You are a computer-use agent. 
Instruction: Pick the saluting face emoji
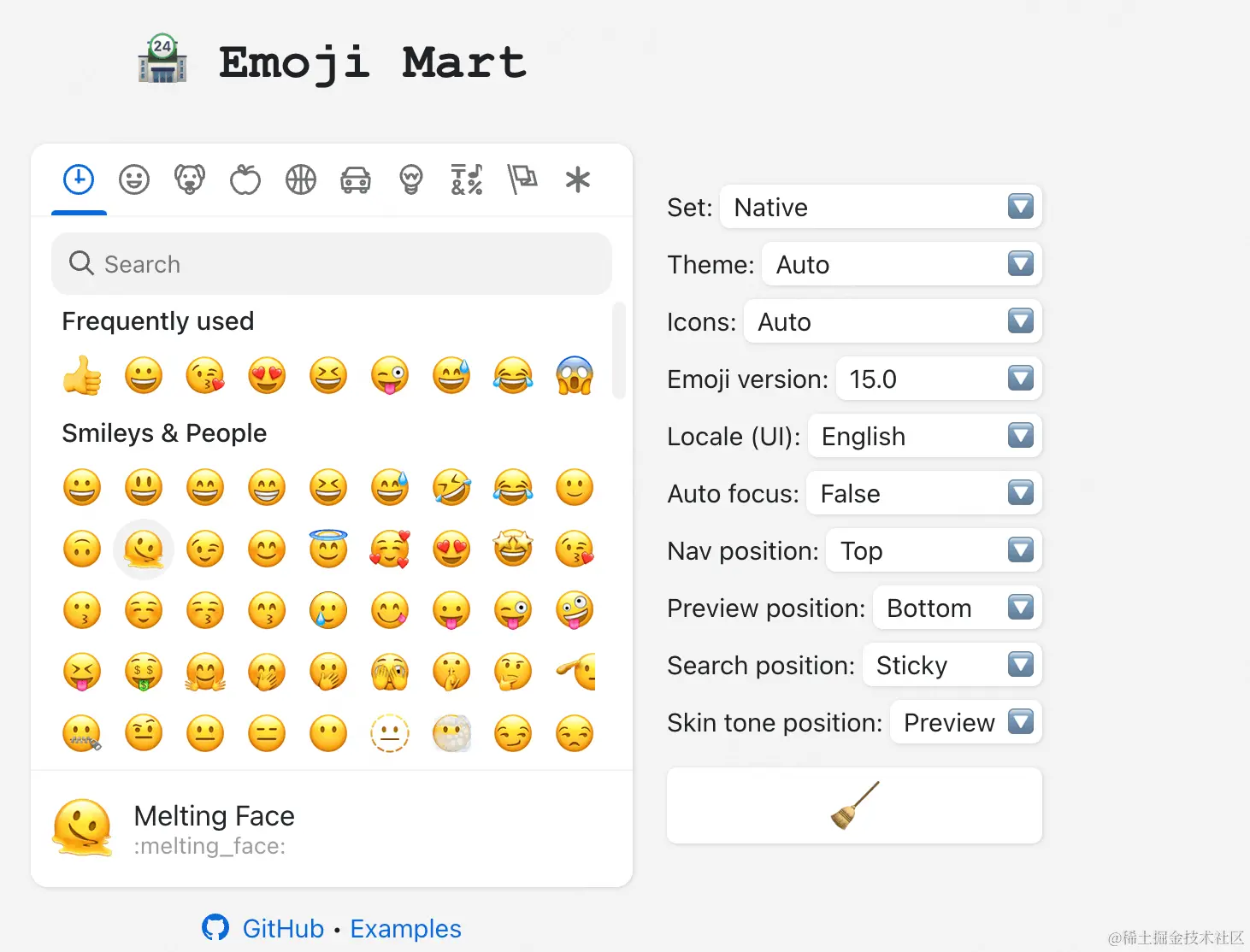pyautogui.click(x=575, y=673)
